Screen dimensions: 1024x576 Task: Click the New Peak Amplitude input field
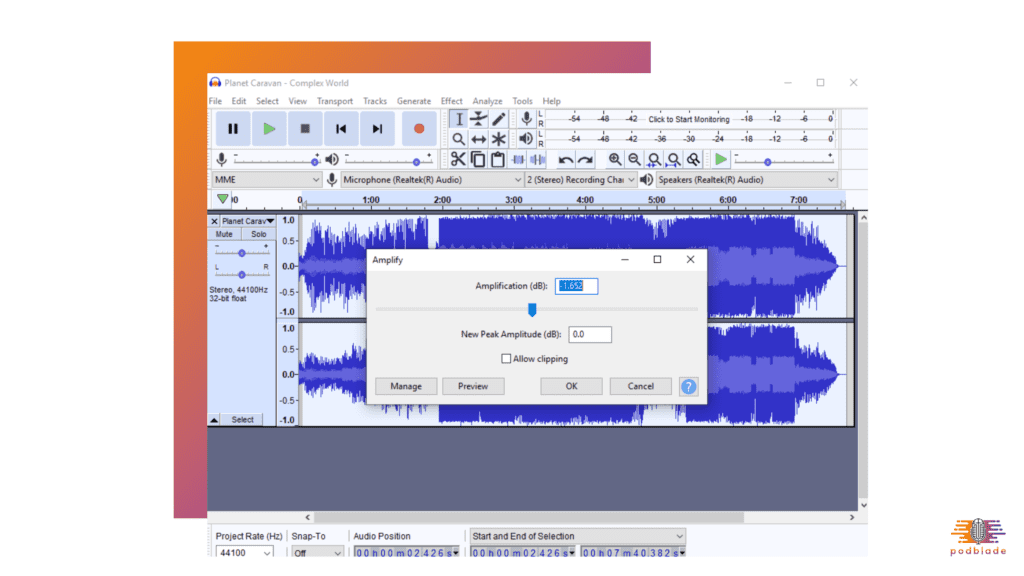[x=590, y=334]
